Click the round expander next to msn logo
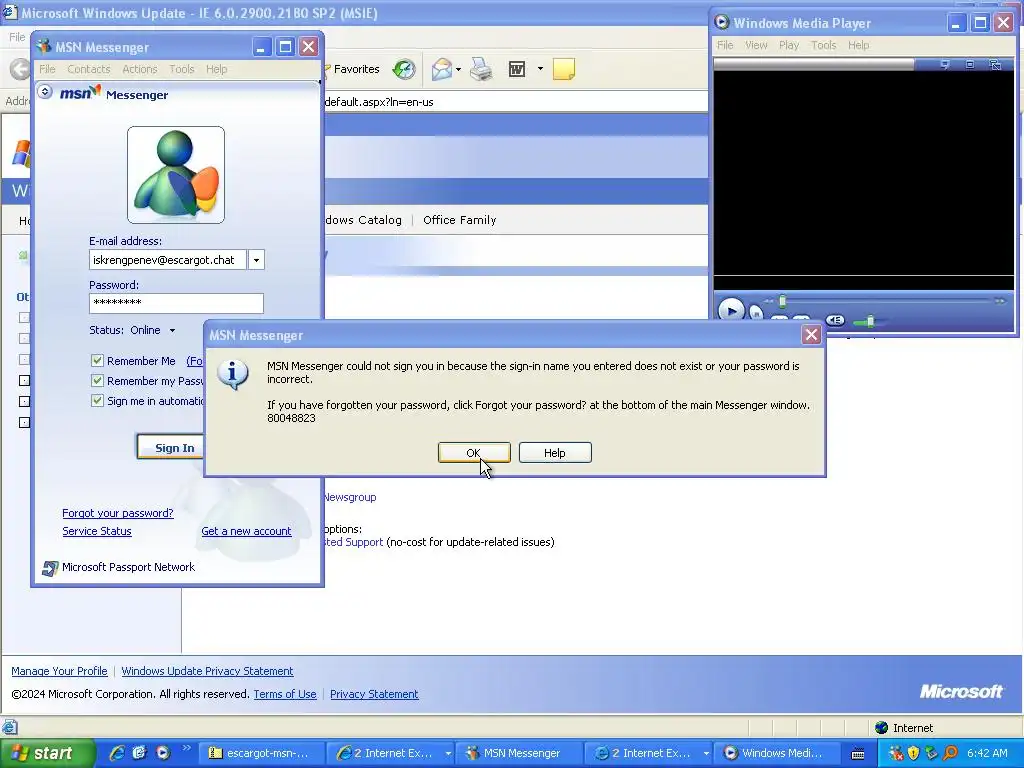Screen dimensions: 1024x768 (x=44, y=92)
